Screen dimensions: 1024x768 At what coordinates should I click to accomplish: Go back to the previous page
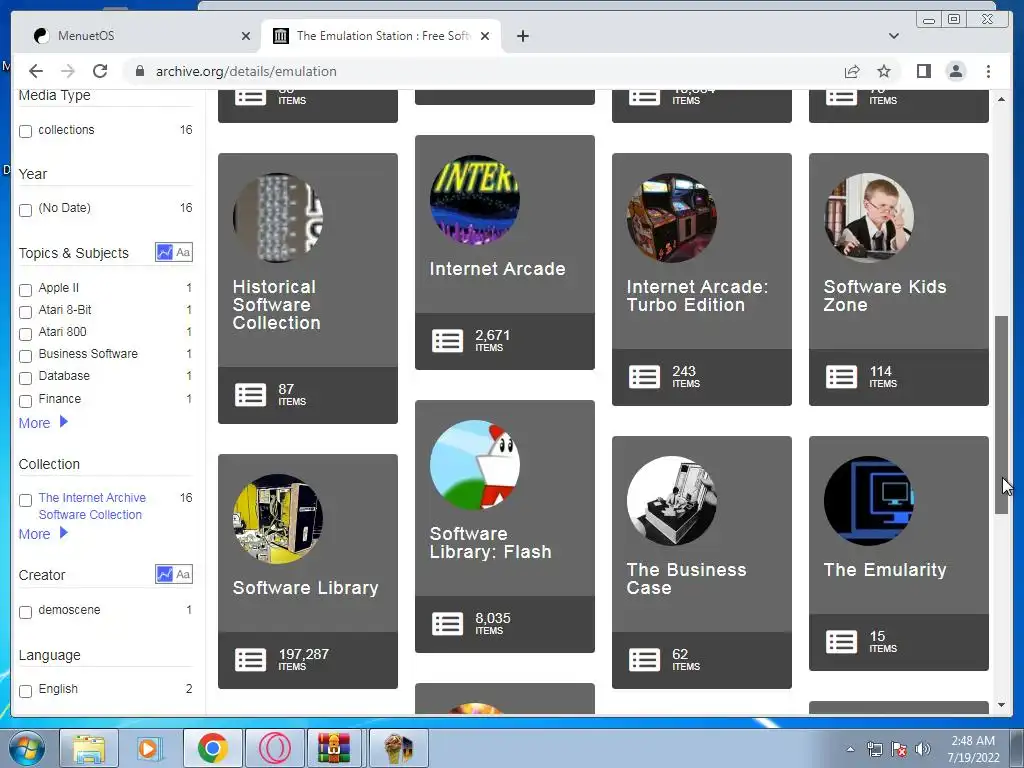(36, 71)
